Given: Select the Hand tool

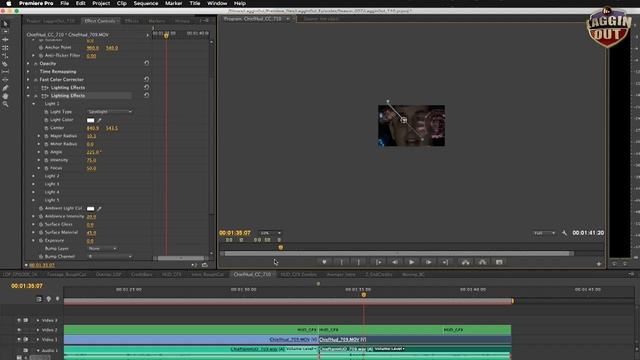Looking at the screenshot, I should pyautogui.click(x=5, y=96).
